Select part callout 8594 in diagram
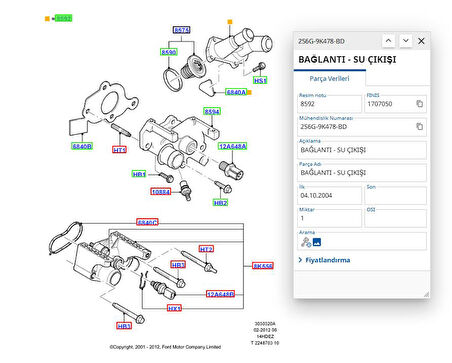The height and width of the screenshot is (363, 452). pyautogui.click(x=212, y=111)
